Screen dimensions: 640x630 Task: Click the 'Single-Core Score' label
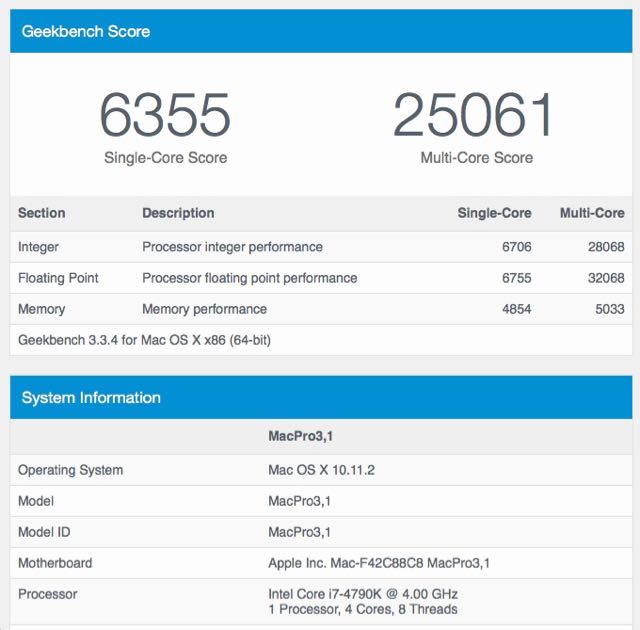pyautogui.click(x=165, y=158)
